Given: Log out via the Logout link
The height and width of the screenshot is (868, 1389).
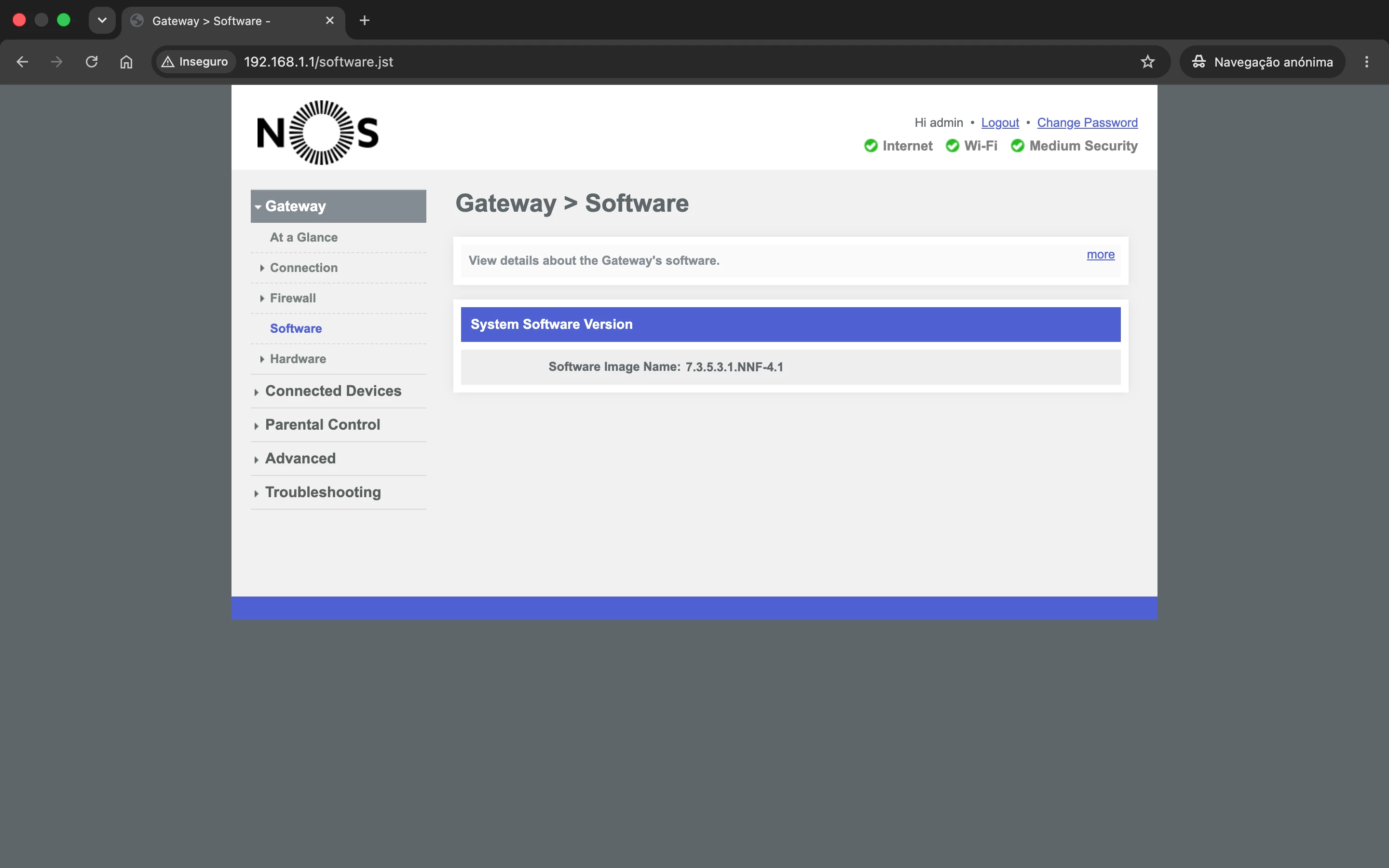Looking at the screenshot, I should click(1000, 122).
